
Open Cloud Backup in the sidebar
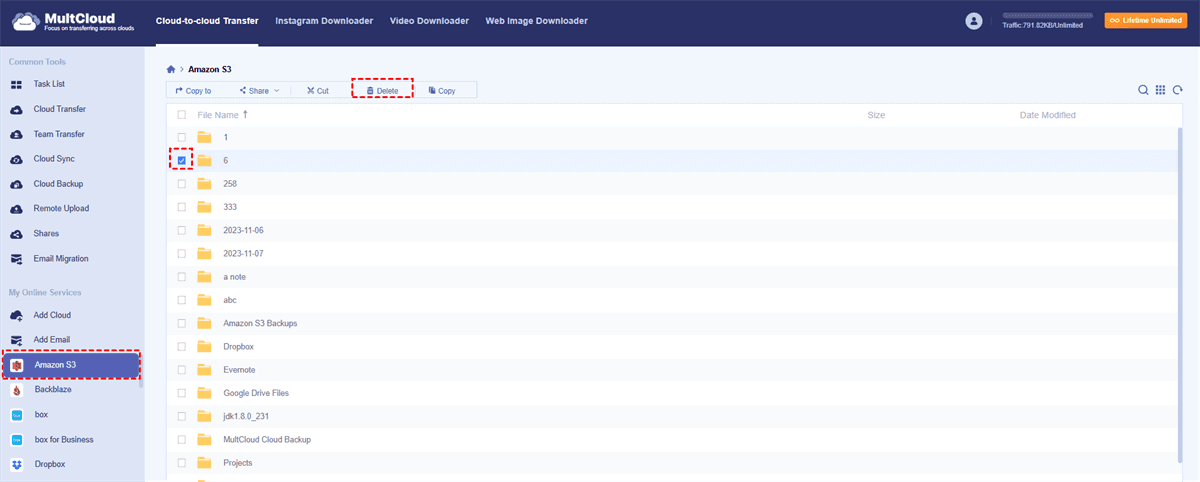(x=58, y=184)
